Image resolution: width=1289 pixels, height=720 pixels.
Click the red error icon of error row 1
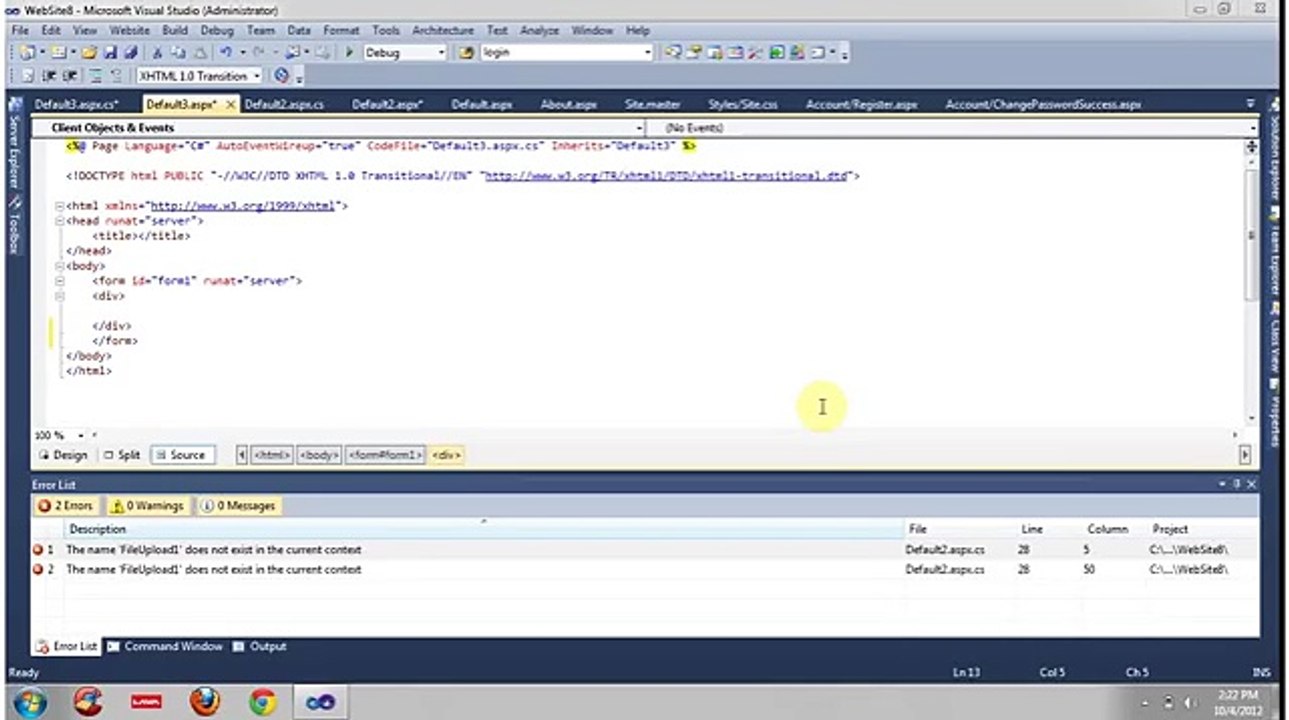coord(38,550)
